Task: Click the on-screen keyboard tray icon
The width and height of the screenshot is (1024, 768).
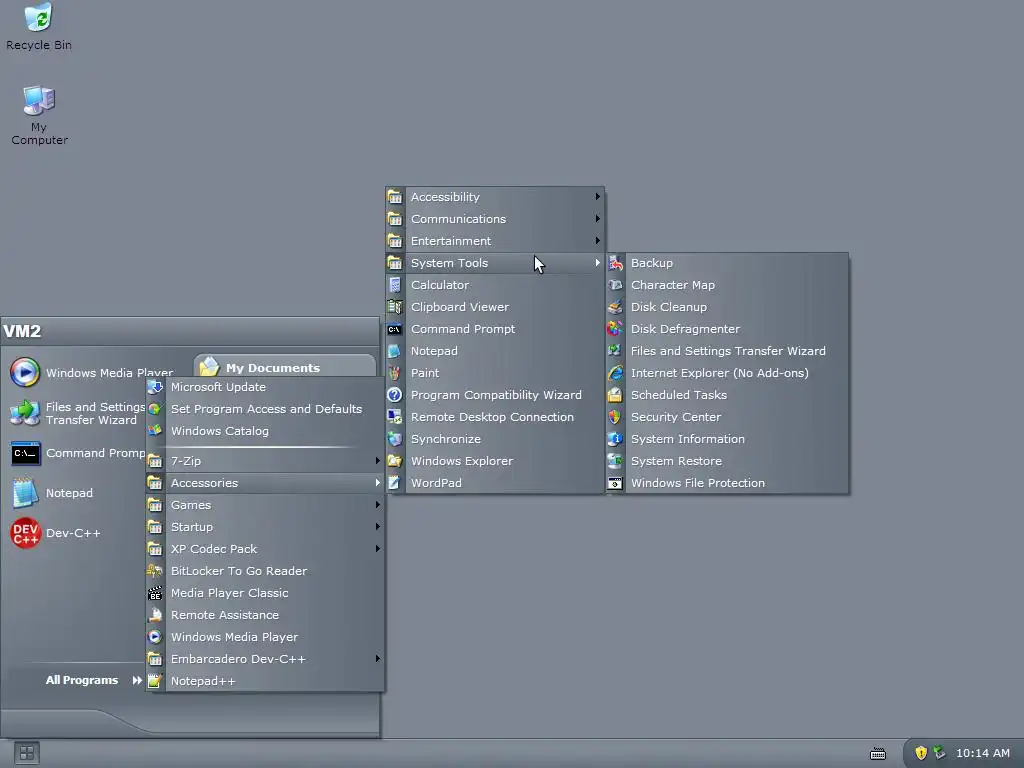Action: [x=878, y=754]
